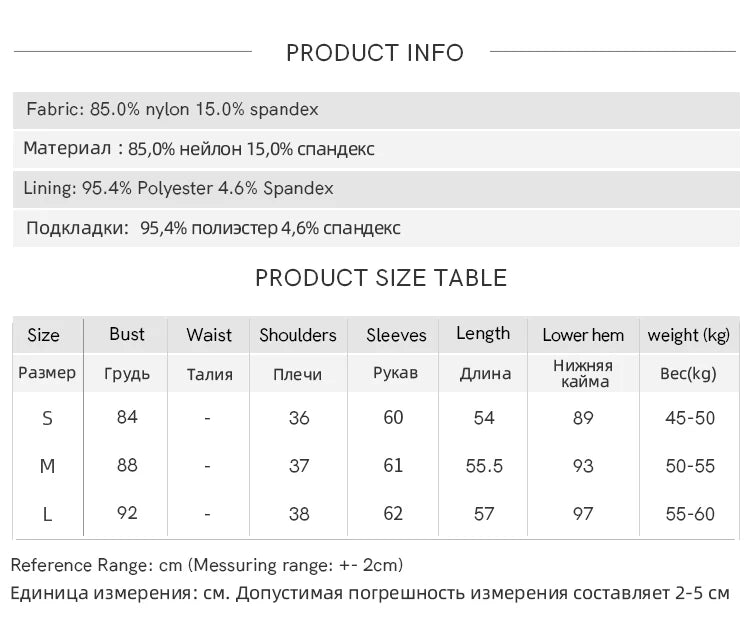
Task: Click the Нижняя кайма header cell
Action: pyautogui.click(x=583, y=374)
